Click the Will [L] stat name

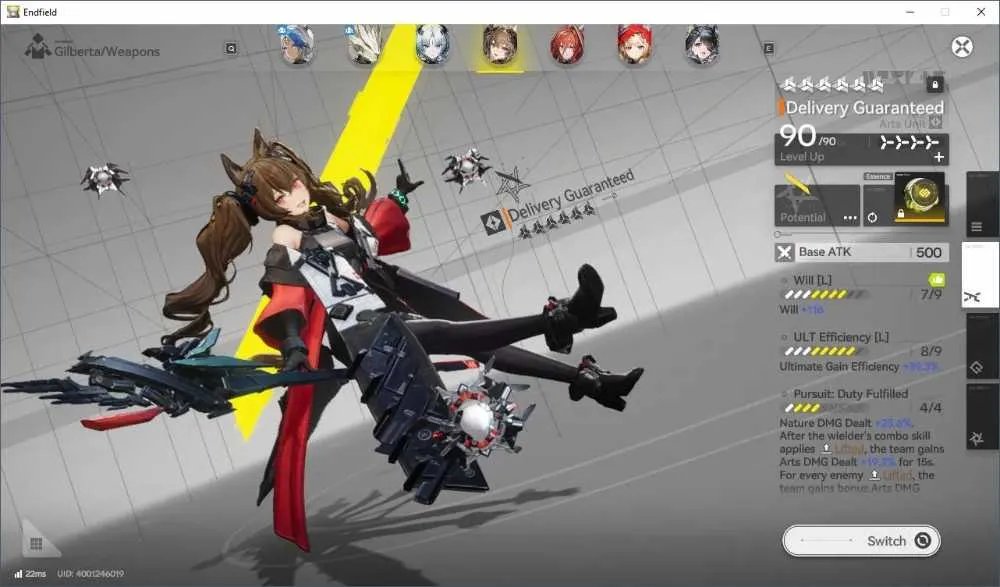coord(812,280)
